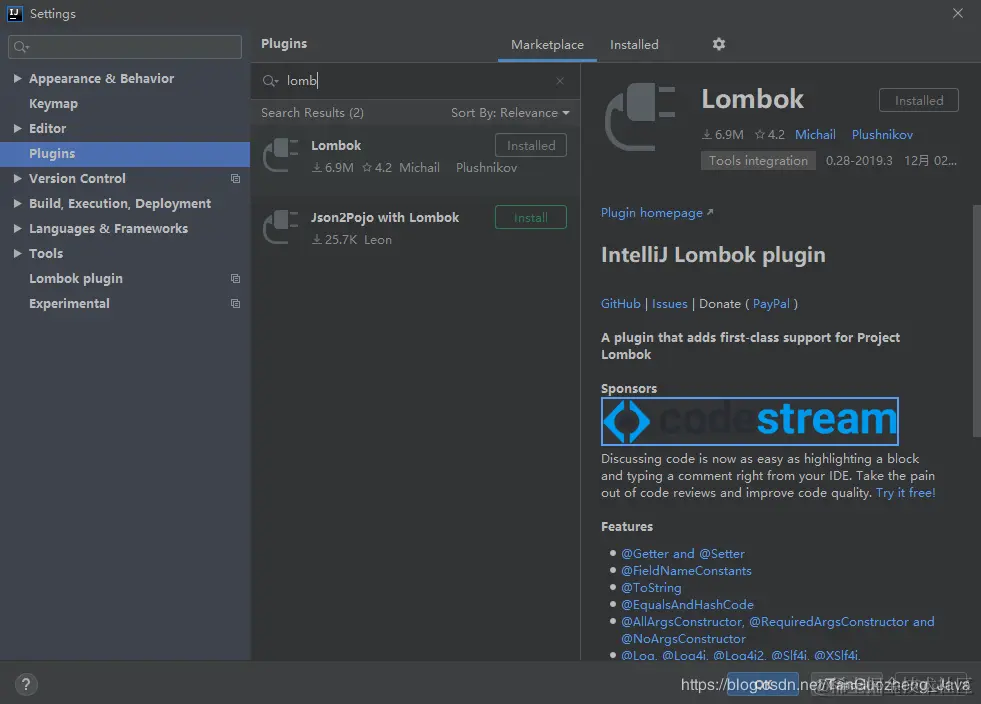Image resolution: width=981 pixels, height=704 pixels.
Task: Click the plugin details vertical scrollbar
Action: (x=977, y=321)
